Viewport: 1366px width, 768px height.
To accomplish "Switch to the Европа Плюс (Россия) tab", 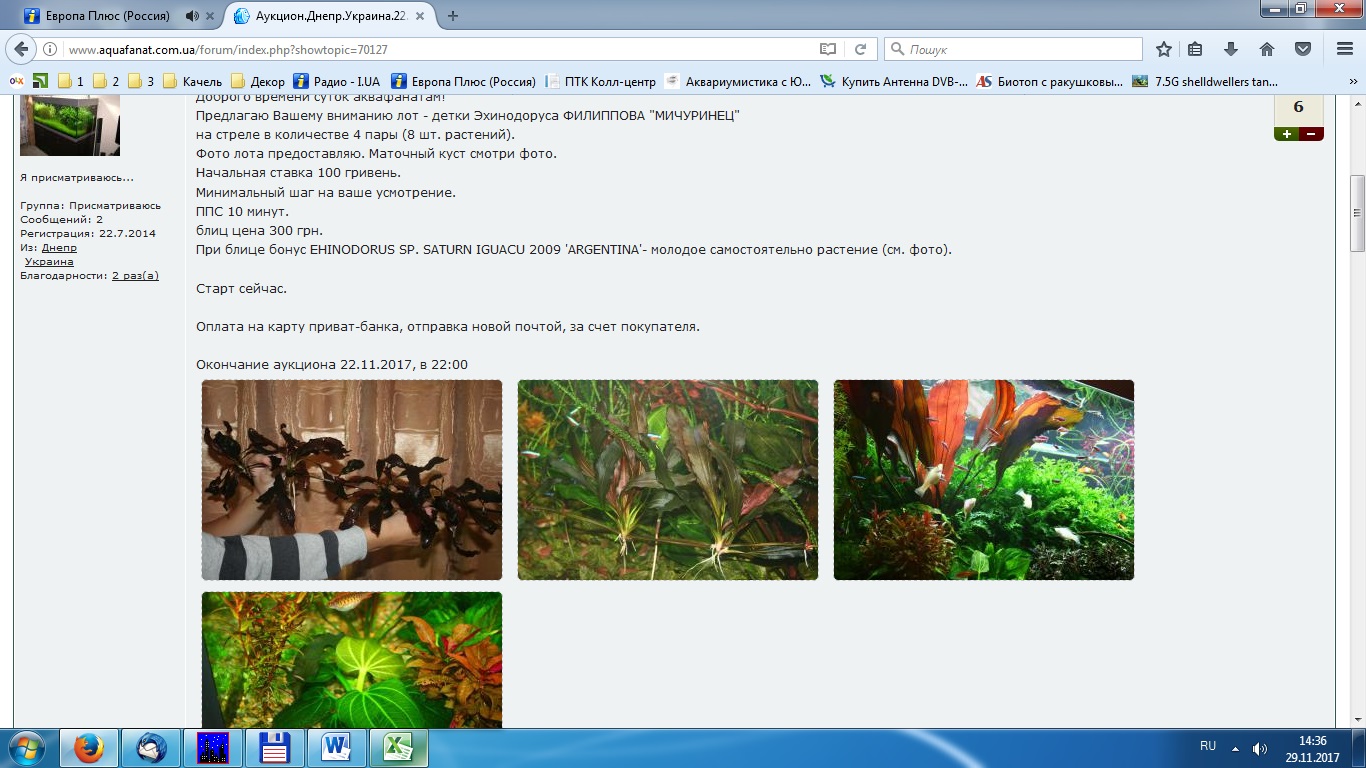I will click(x=105, y=16).
